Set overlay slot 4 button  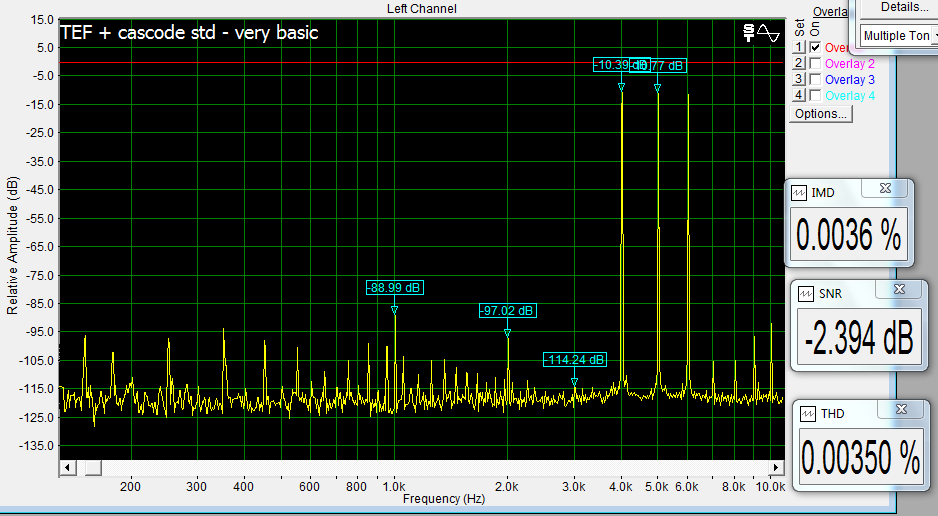pos(799,94)
